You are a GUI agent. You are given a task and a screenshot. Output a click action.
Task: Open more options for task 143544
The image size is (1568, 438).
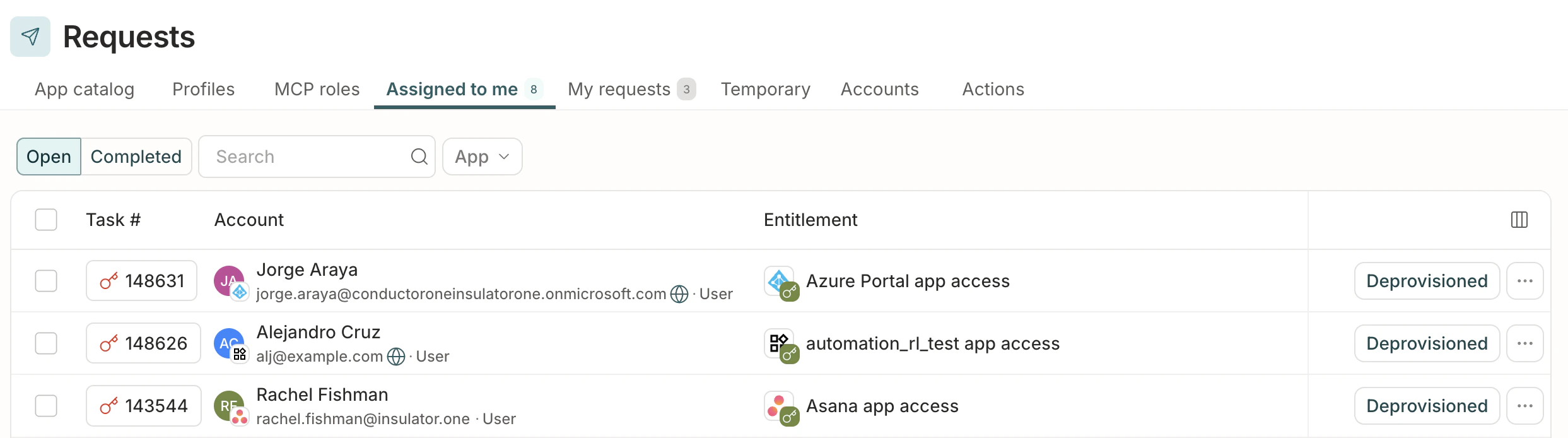(1525, 406)
